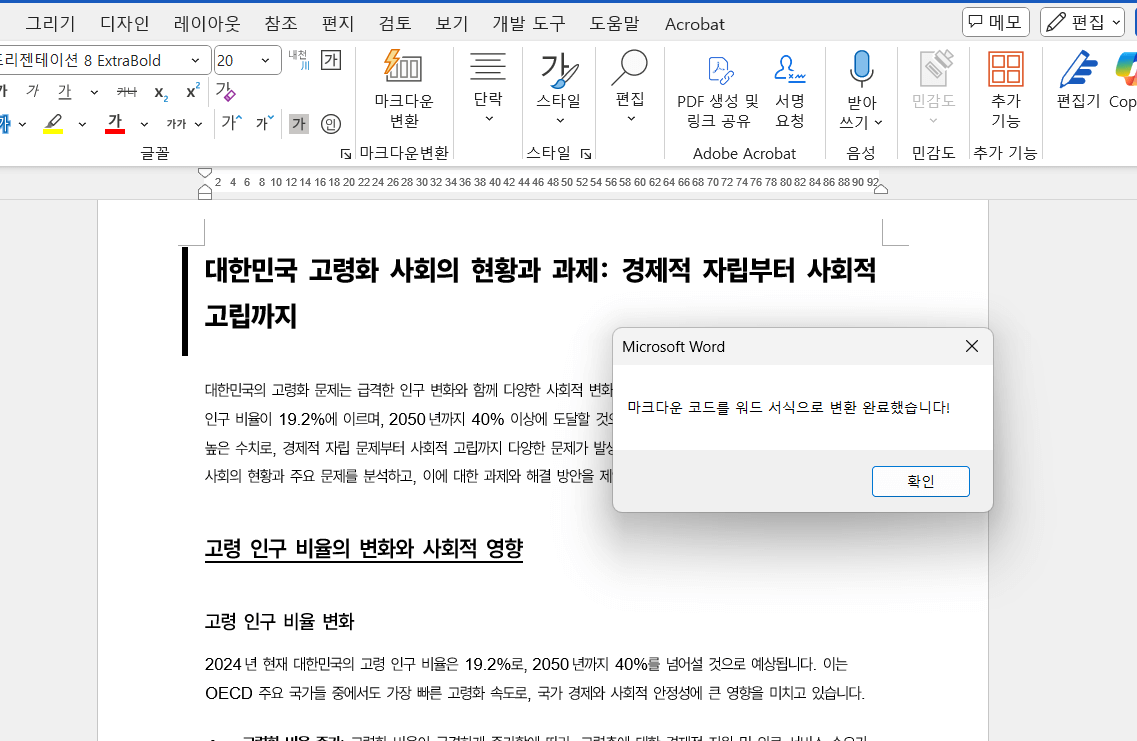Click subheading 고령 인구 비율 변화

click(279, 621)
